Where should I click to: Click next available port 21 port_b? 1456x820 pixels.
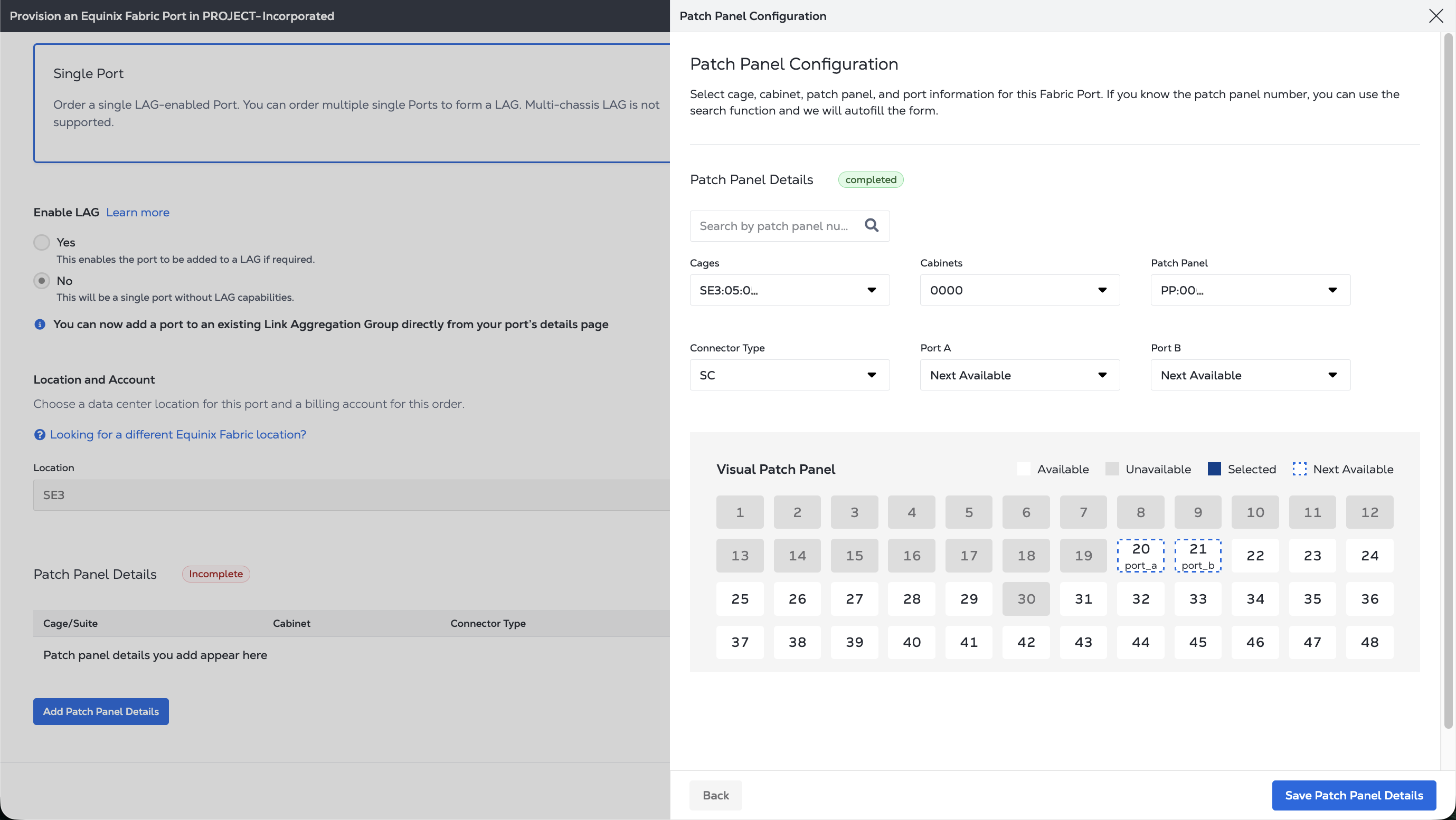point(1197,556)
